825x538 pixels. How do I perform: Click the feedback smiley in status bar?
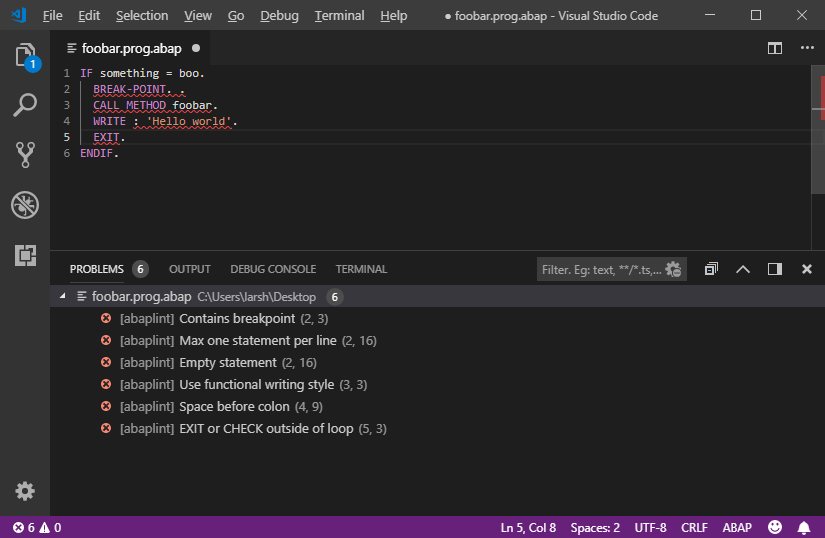click(x=774, y=527)
